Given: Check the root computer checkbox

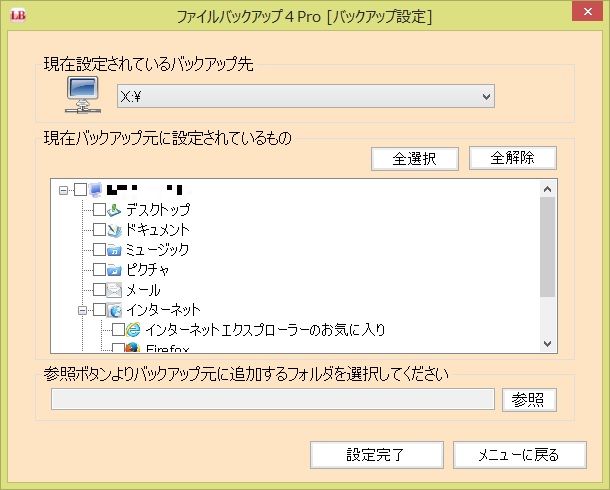Looking at the screenshot, I should point(81,190).
